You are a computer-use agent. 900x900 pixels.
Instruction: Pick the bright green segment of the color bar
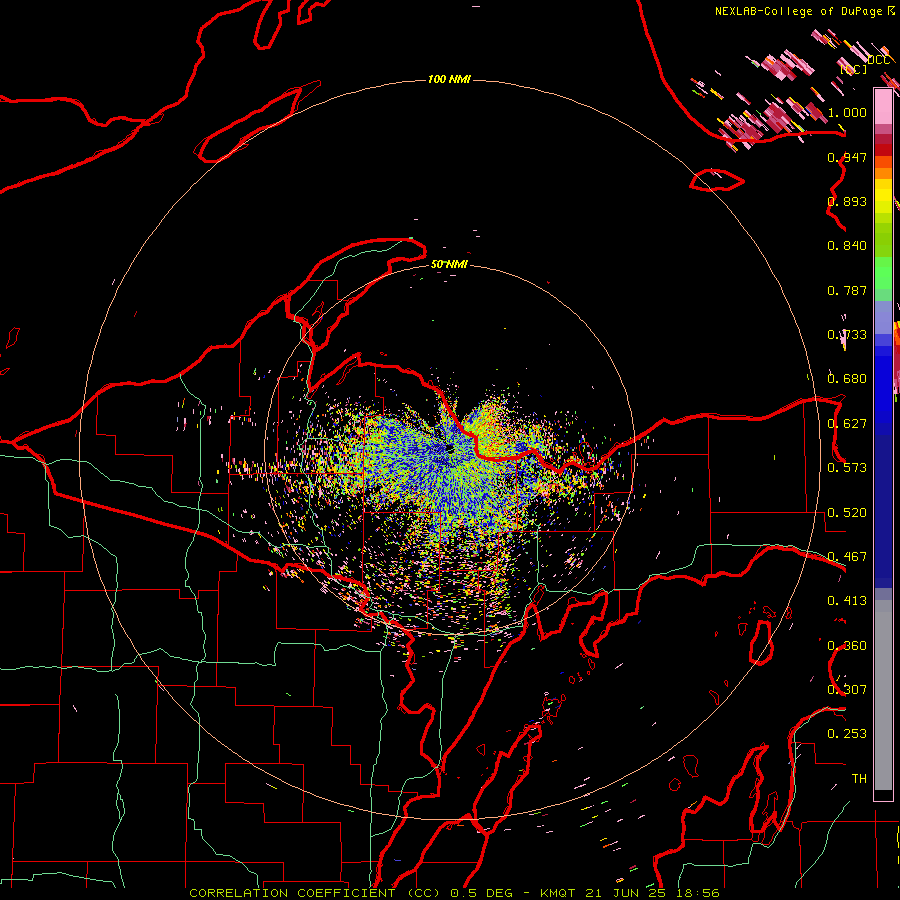click(x=883, y=273)
